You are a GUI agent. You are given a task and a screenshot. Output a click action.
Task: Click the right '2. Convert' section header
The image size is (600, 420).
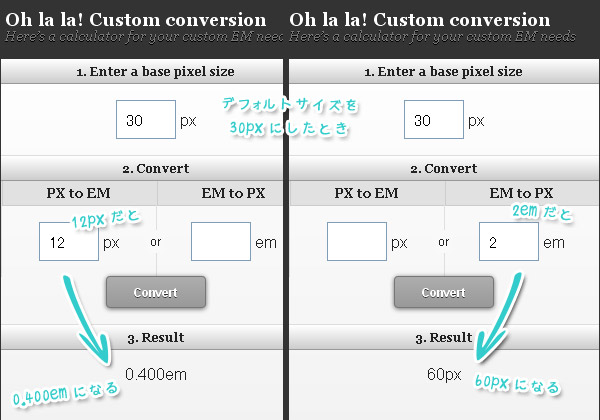click(444, 168)
